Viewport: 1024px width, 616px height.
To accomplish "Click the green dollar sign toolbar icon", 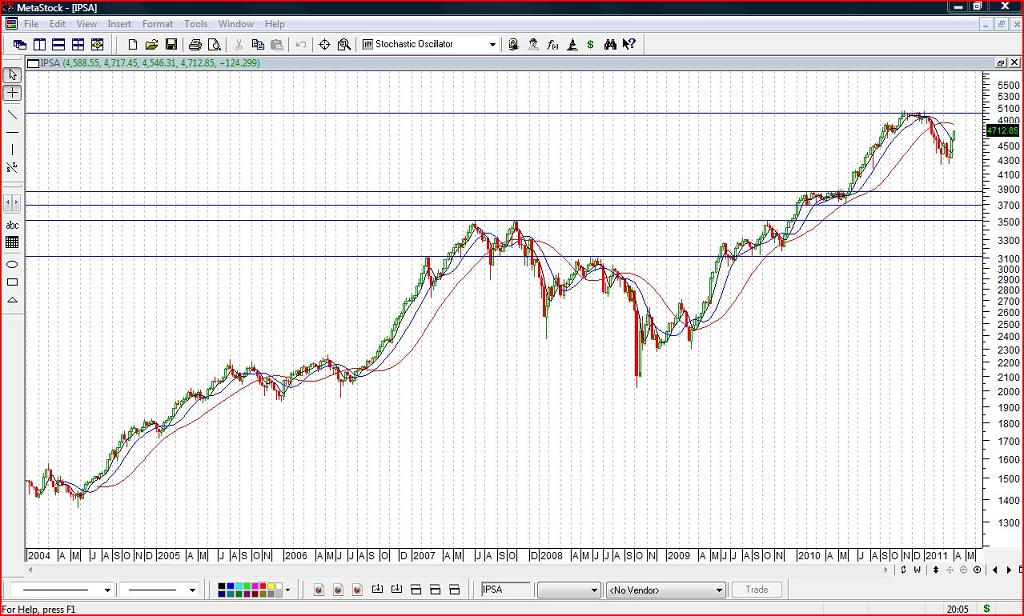I will click(590, 44).
